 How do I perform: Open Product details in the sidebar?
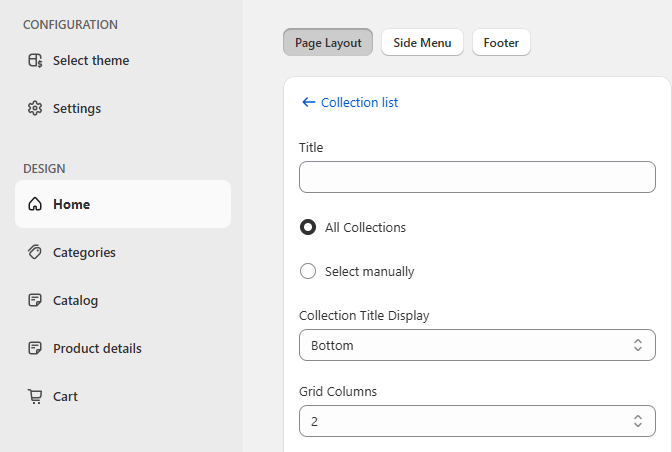(123, 348)
